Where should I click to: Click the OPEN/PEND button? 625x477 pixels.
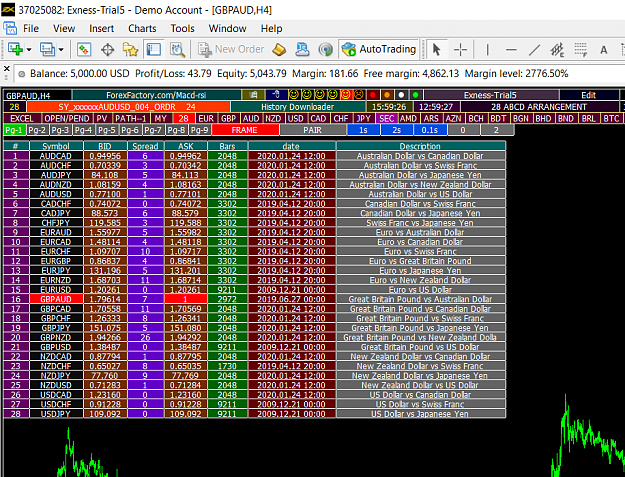click(67, 118)
